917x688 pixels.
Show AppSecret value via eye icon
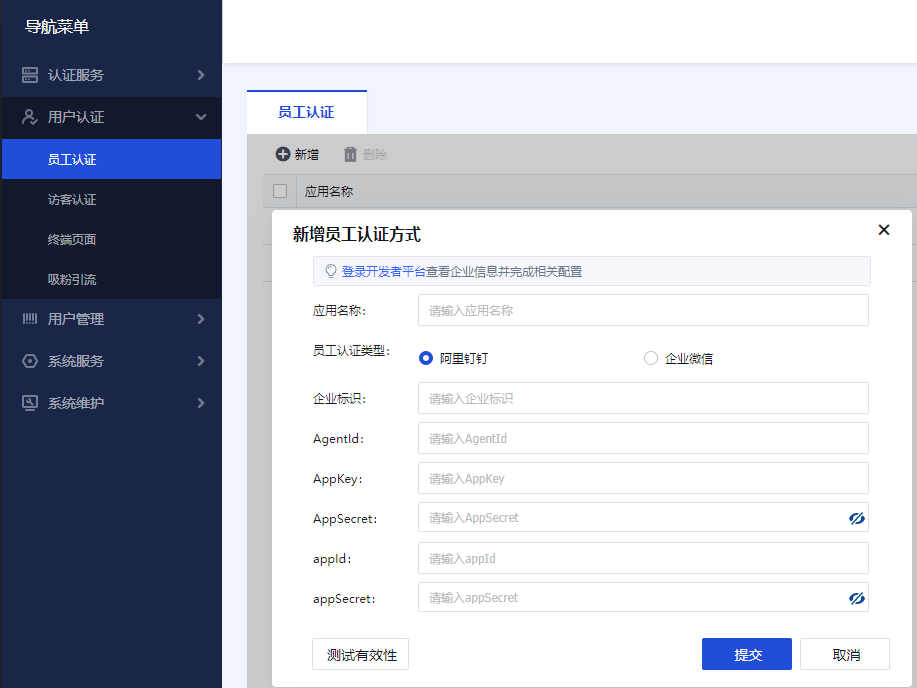pyautogui.click(x=856, y=518)
